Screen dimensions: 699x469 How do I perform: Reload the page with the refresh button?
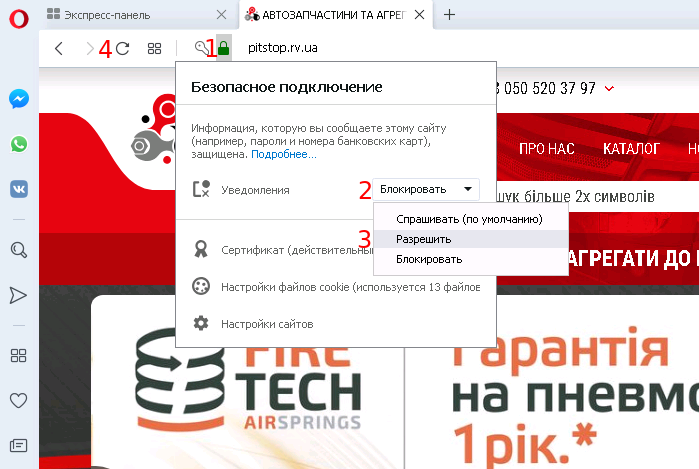tap(123, 48)
